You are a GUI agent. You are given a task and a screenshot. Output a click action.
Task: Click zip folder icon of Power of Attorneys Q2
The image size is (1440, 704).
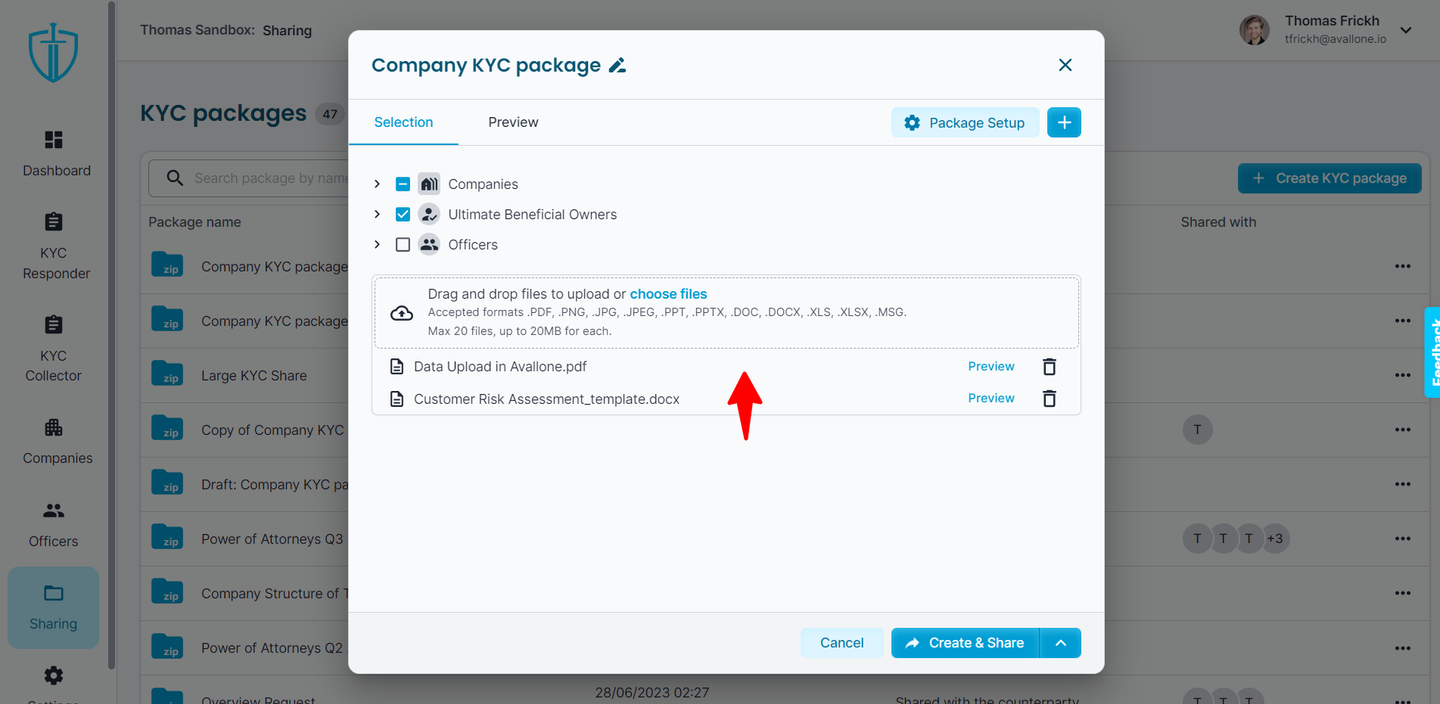[167, 646]
